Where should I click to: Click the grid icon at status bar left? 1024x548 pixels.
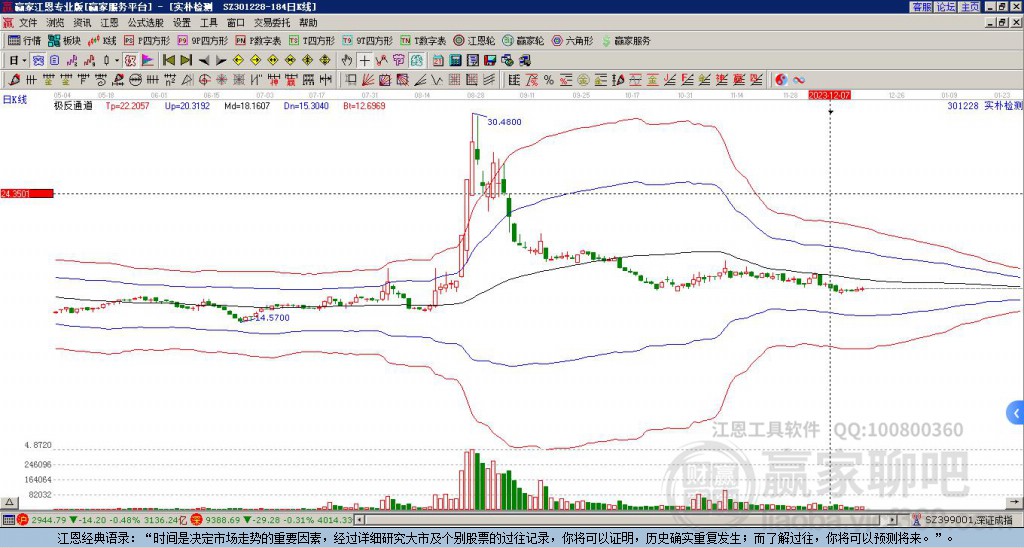pyautogui.click(x=8, y=520)
